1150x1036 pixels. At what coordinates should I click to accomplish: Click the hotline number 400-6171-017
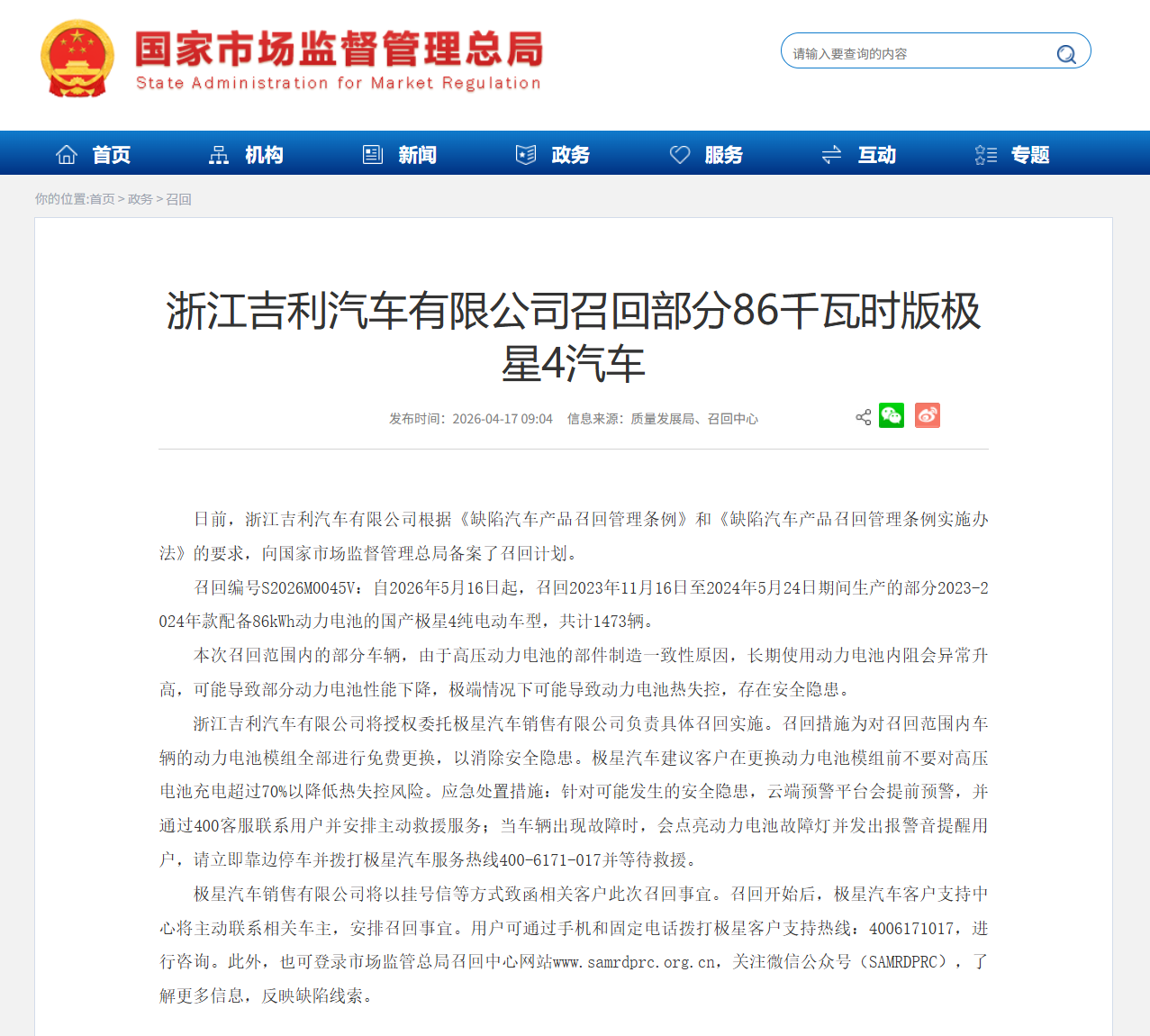click(x=550, y=860)
